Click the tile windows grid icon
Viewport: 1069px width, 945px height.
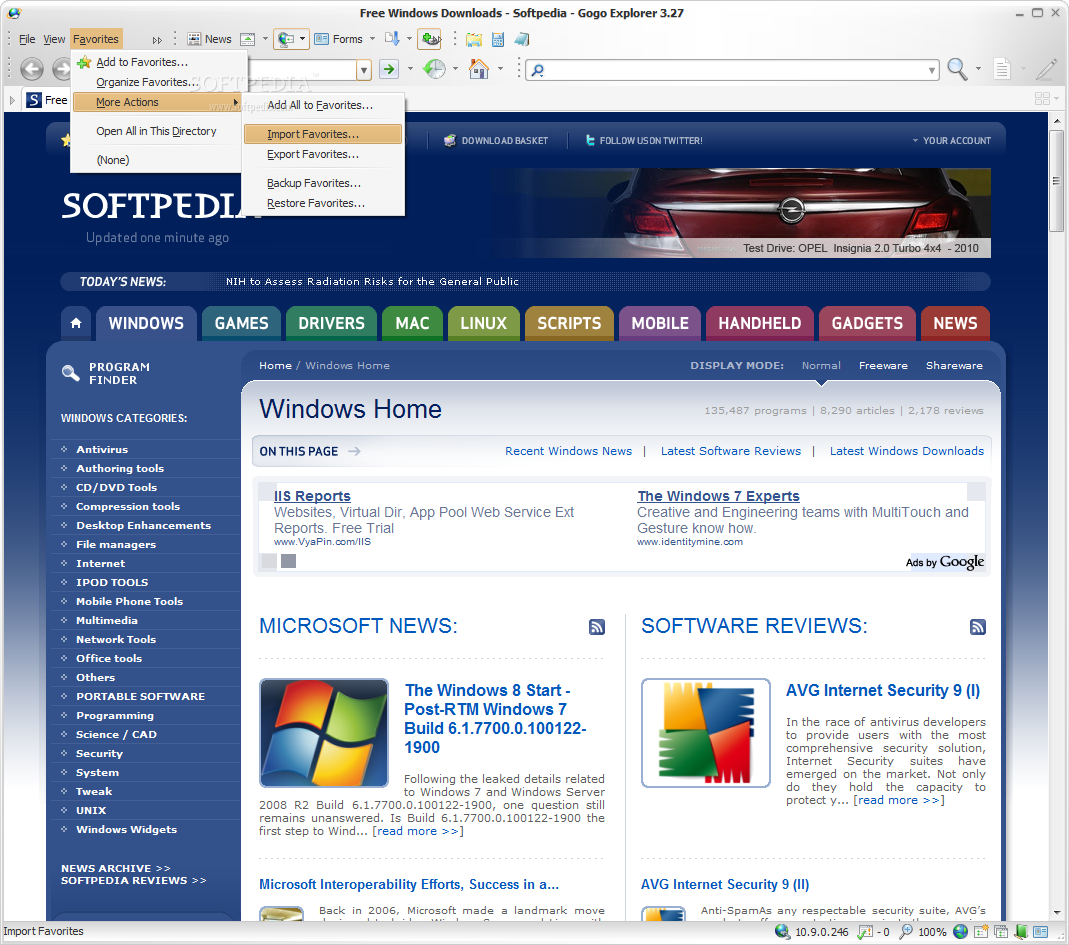tap(1042, 99)
